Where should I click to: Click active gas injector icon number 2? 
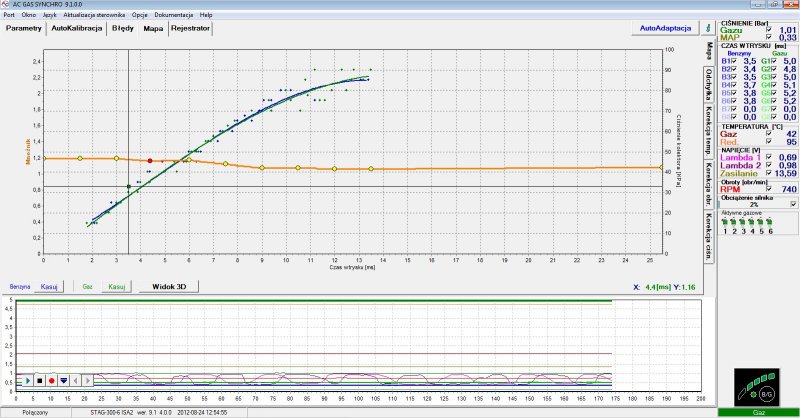[x=734, y=222]
